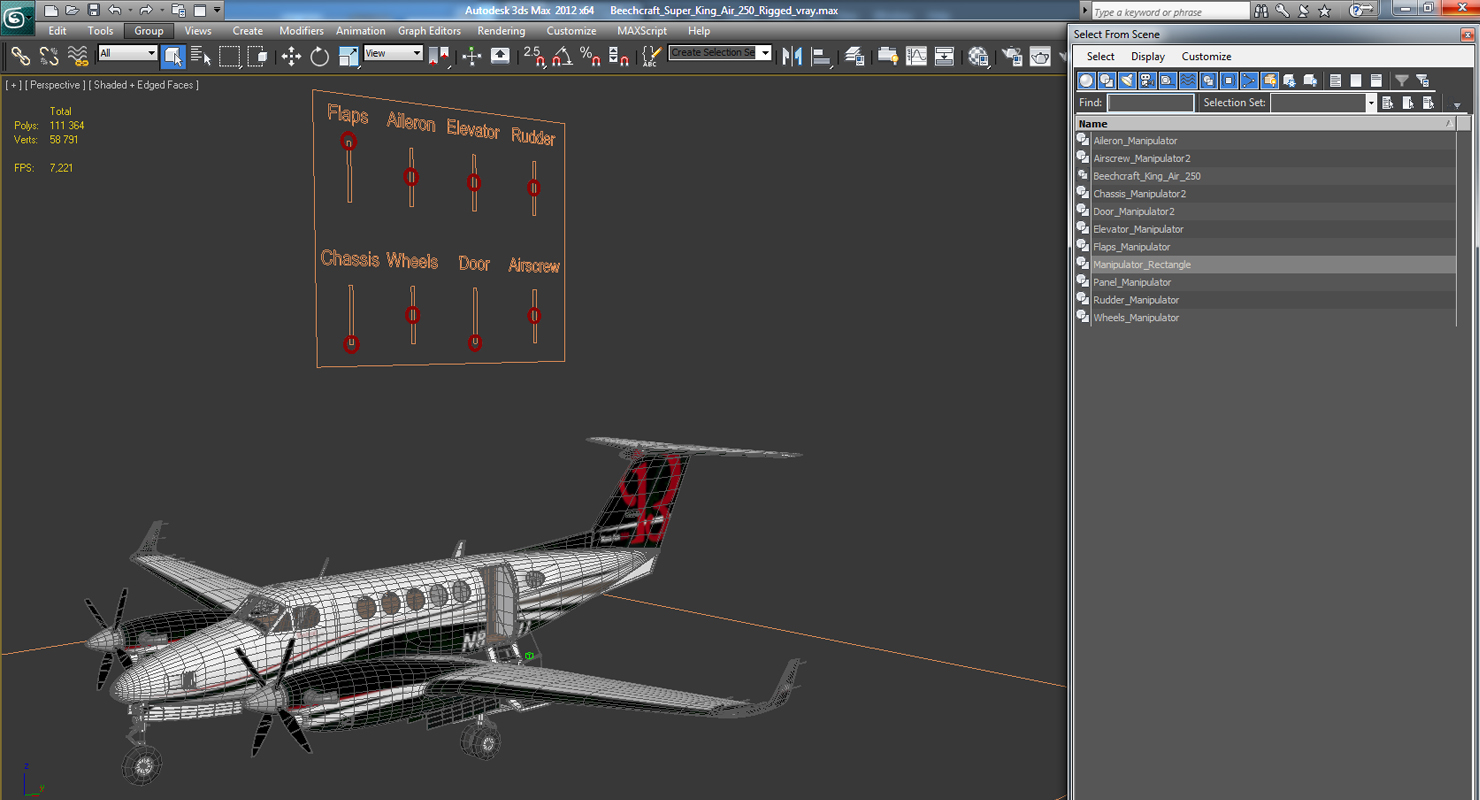
Task: Click the Save File floppy icon
Action: coord(93,10)
